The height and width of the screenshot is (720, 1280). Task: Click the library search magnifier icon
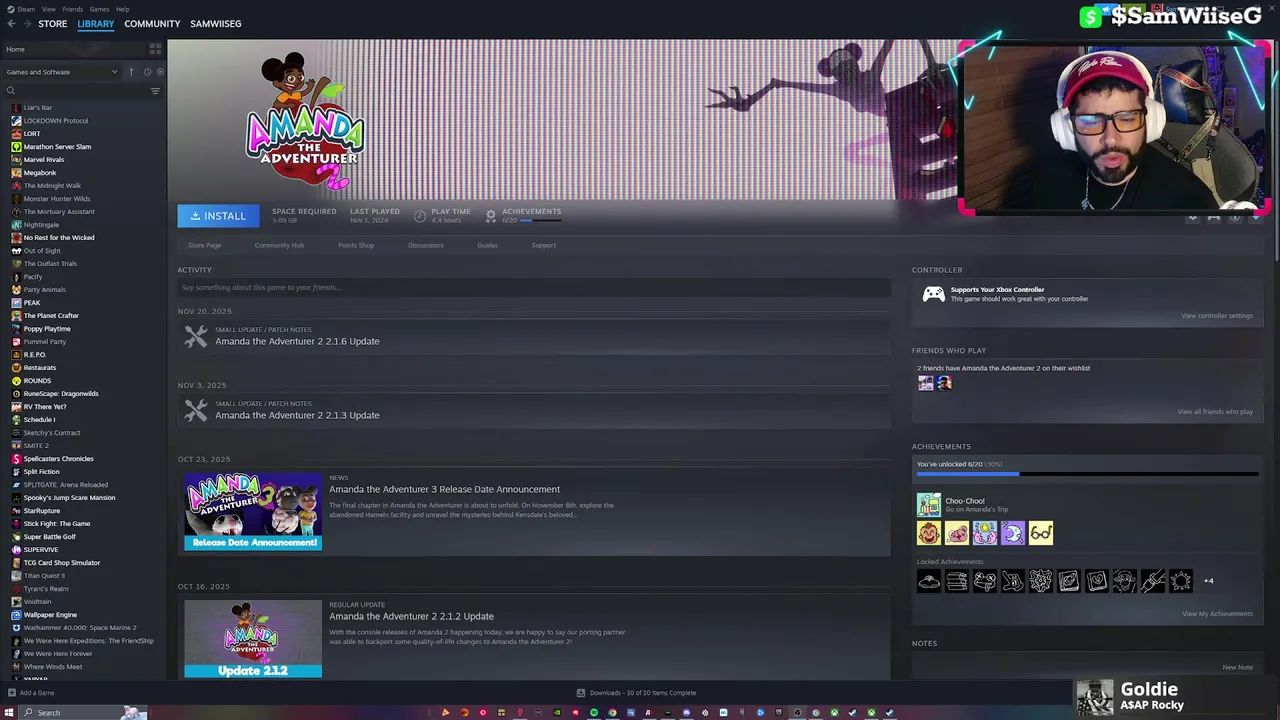point(11,91)
